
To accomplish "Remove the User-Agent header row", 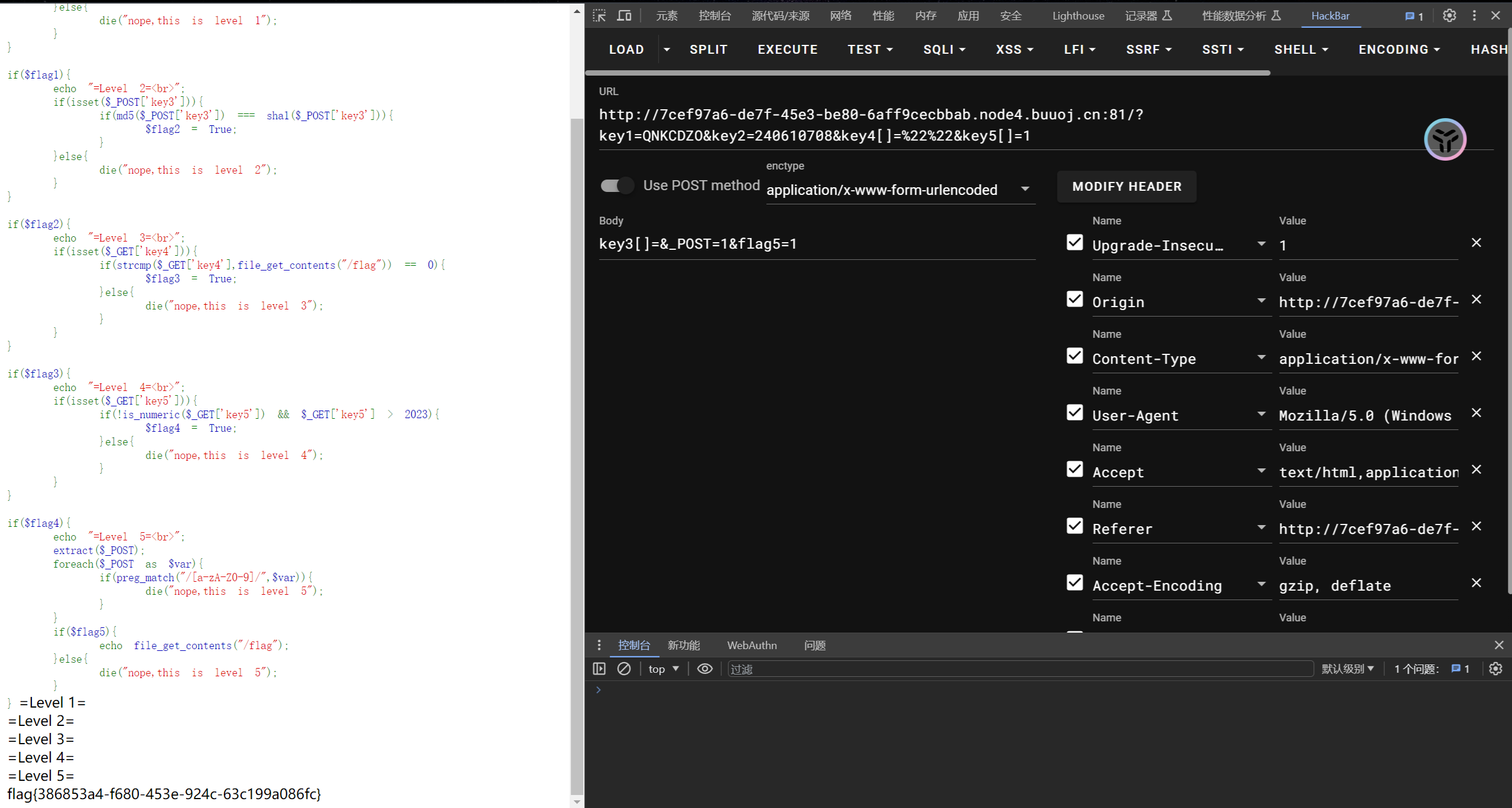I will coord(1476,413).
